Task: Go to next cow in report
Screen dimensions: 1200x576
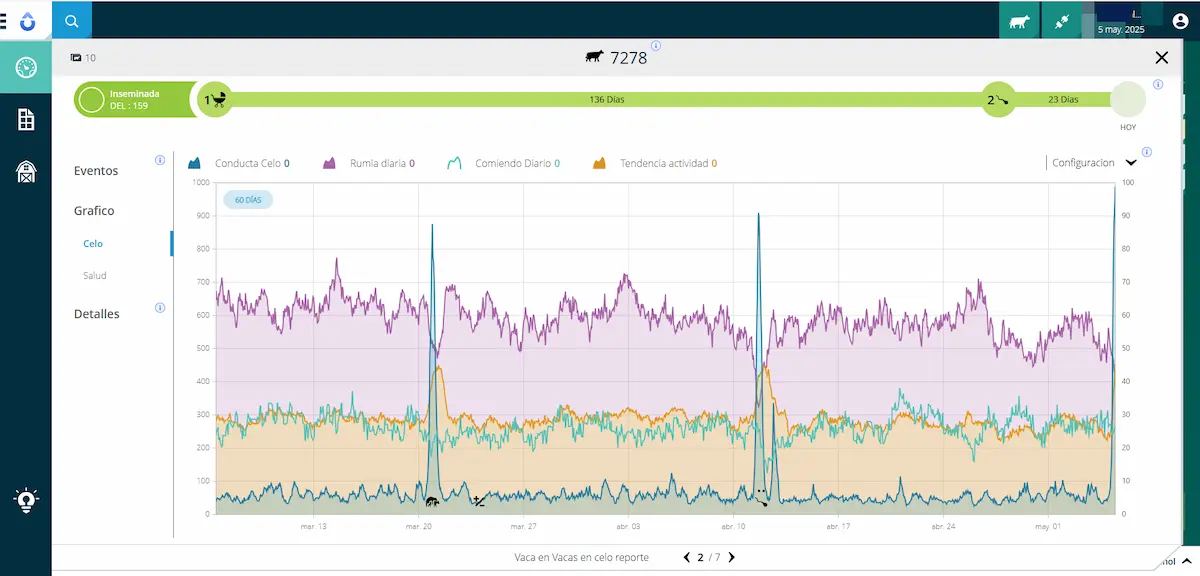Action: pos(732,557)
